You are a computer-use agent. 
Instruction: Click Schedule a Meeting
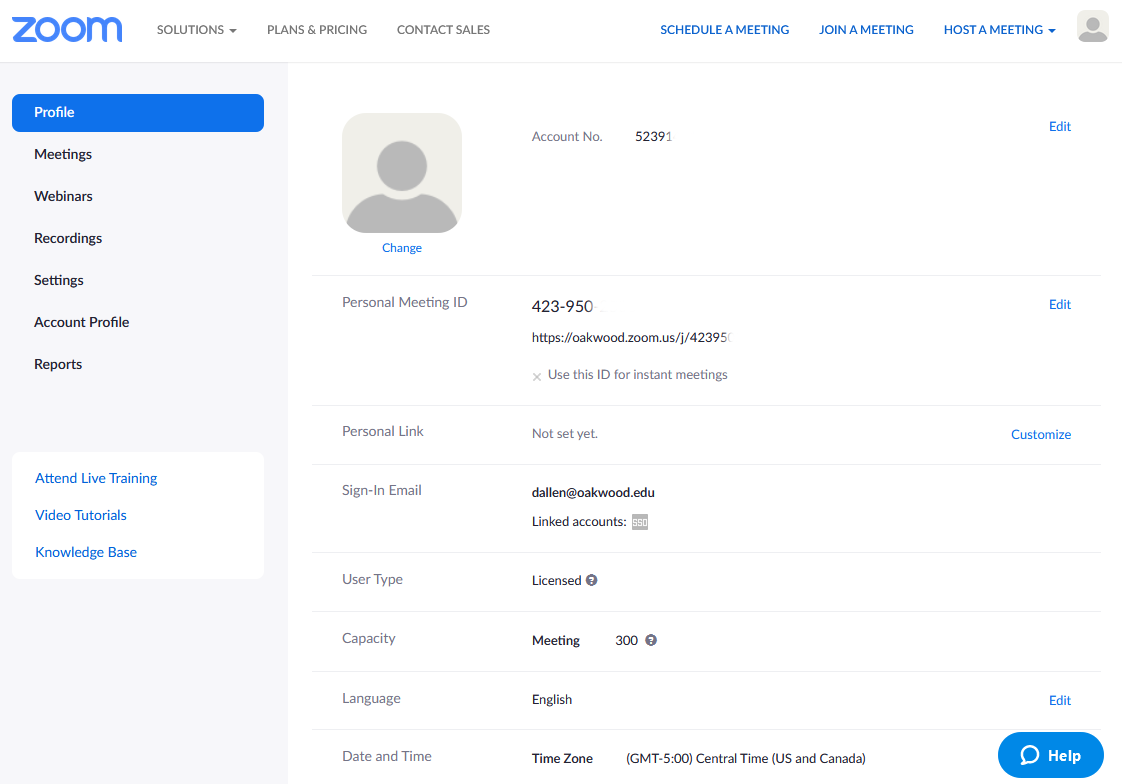[x=724, y=30]
